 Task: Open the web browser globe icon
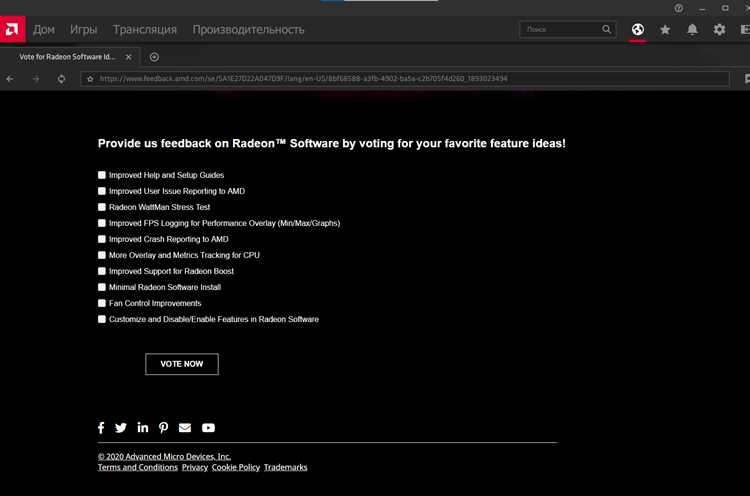click(x=638, y=30)
